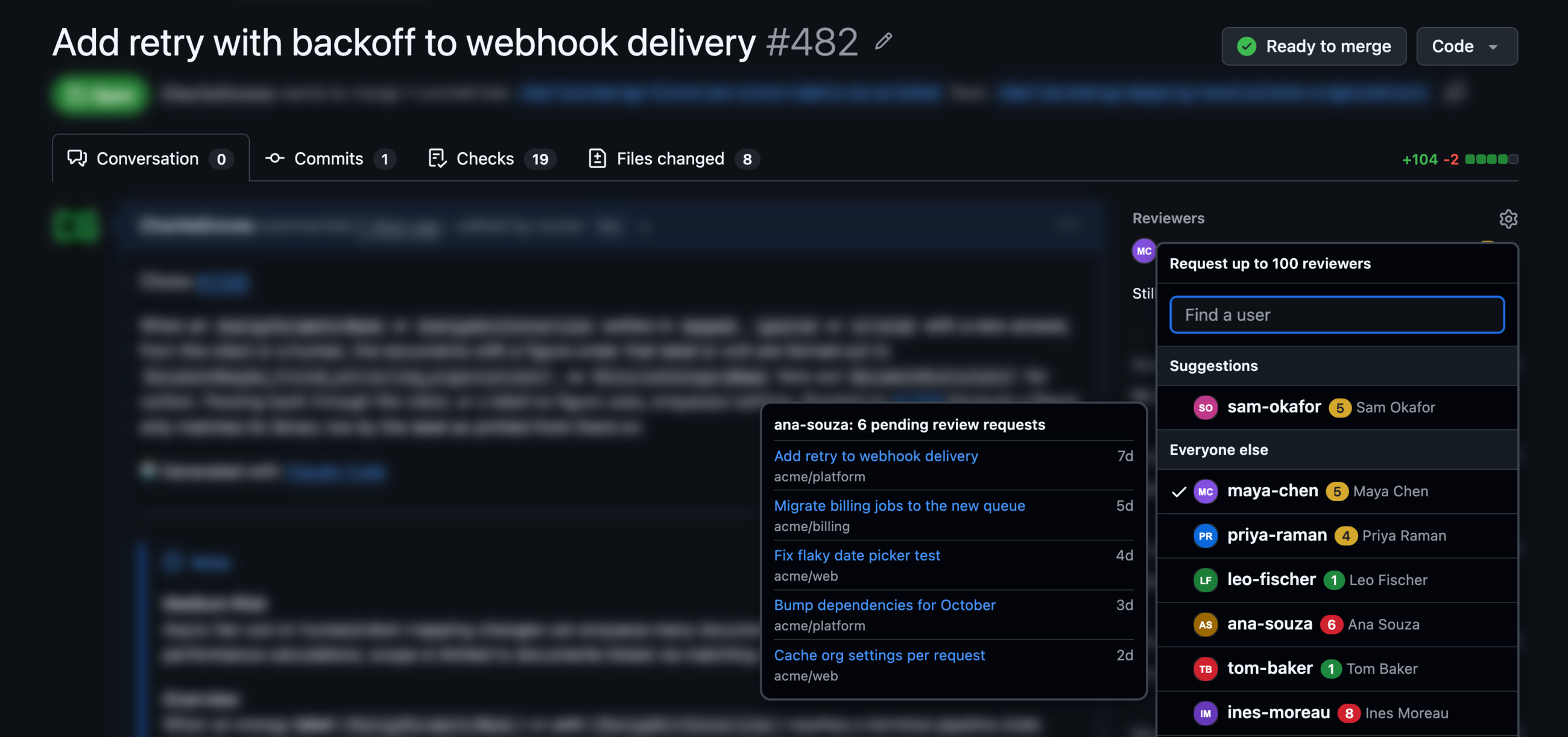1568x737 pixels.
Task: Click the Conversation speech bubble icon
Action: coord(77,158)
